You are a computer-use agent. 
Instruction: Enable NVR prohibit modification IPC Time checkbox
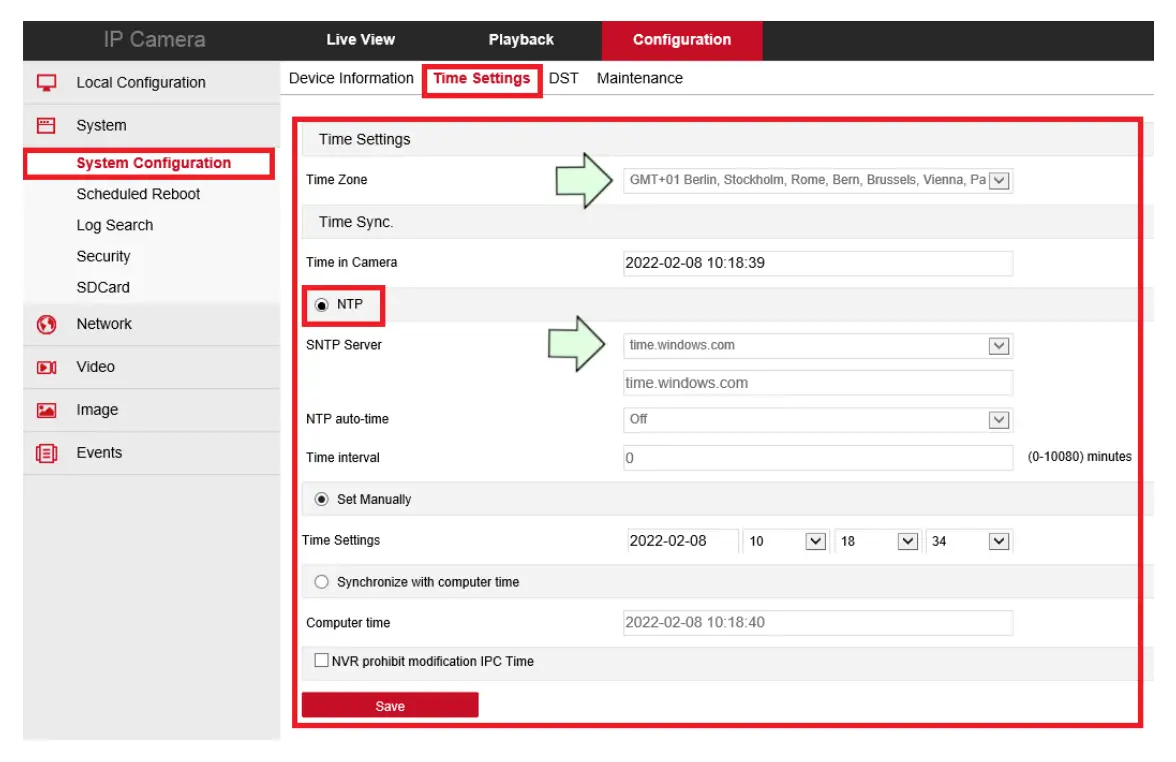click(322, 661)
